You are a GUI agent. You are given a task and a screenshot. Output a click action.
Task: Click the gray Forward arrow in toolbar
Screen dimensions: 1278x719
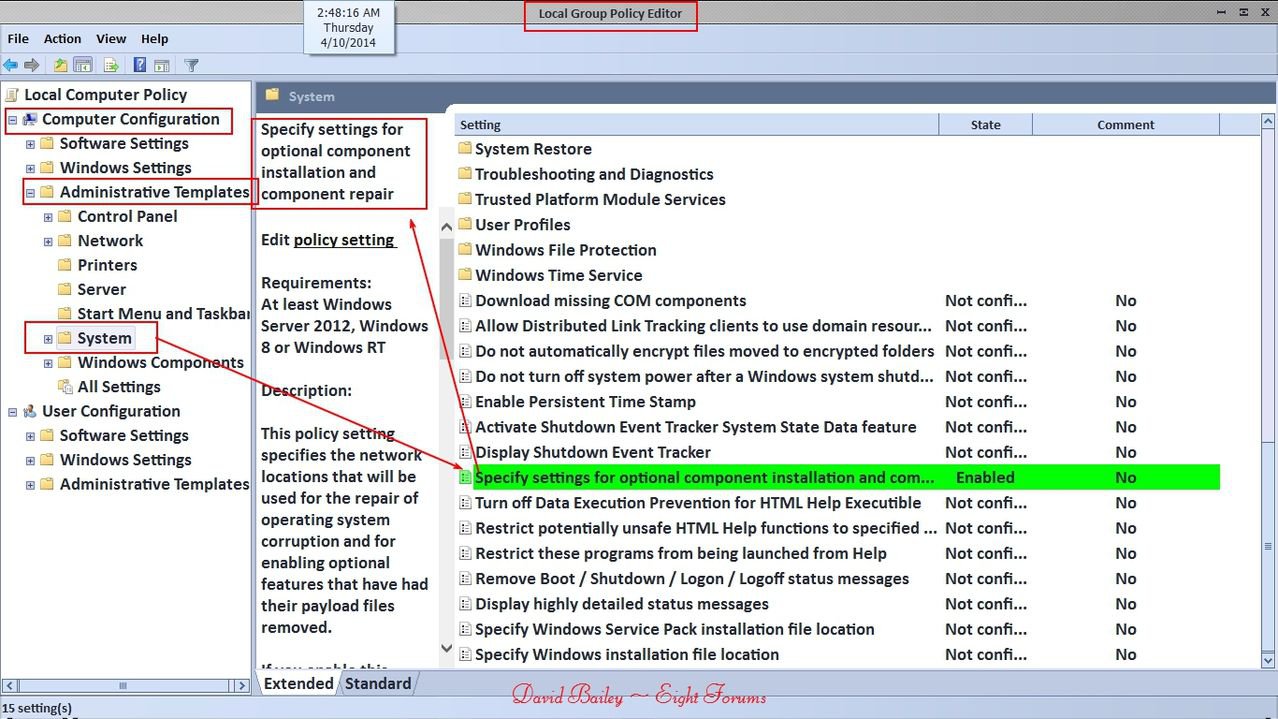pos(32,65)
